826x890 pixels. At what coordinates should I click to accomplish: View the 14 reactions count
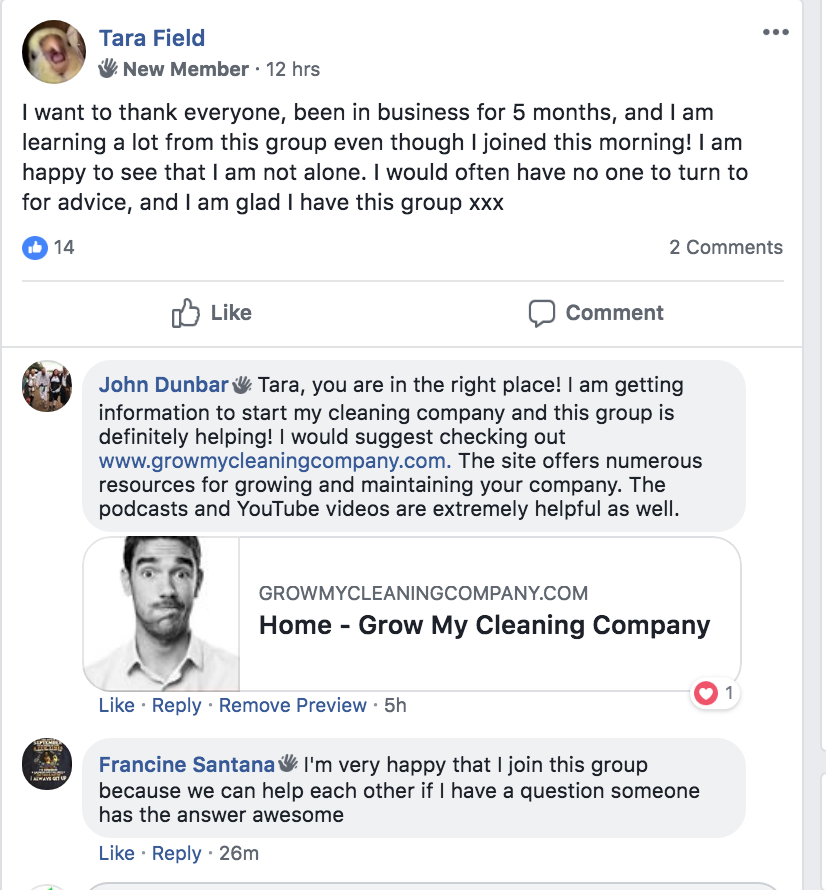click(64, 247)
